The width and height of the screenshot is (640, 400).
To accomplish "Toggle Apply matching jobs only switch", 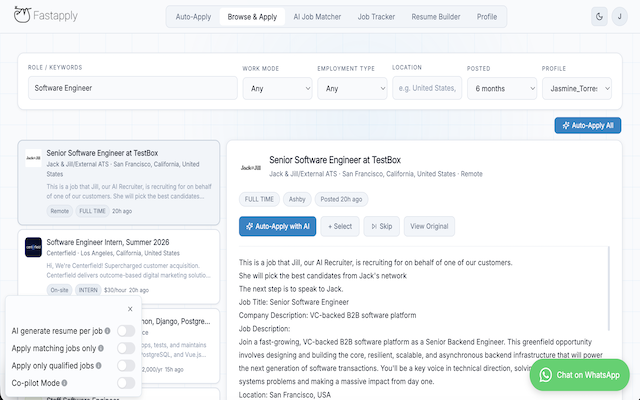I will [126, 348].
